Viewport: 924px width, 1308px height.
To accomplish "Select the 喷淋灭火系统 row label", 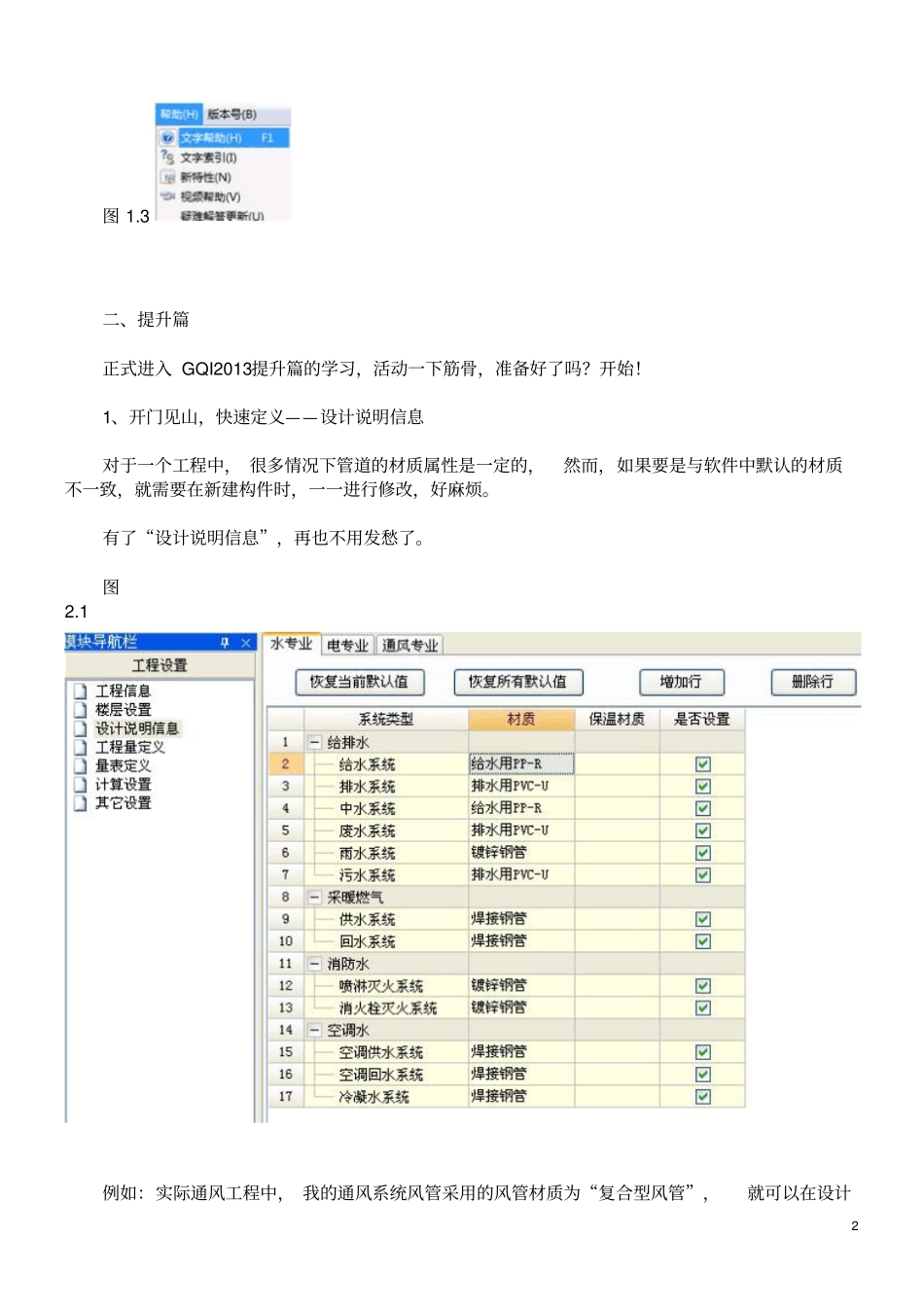I will tap(380, 986).
